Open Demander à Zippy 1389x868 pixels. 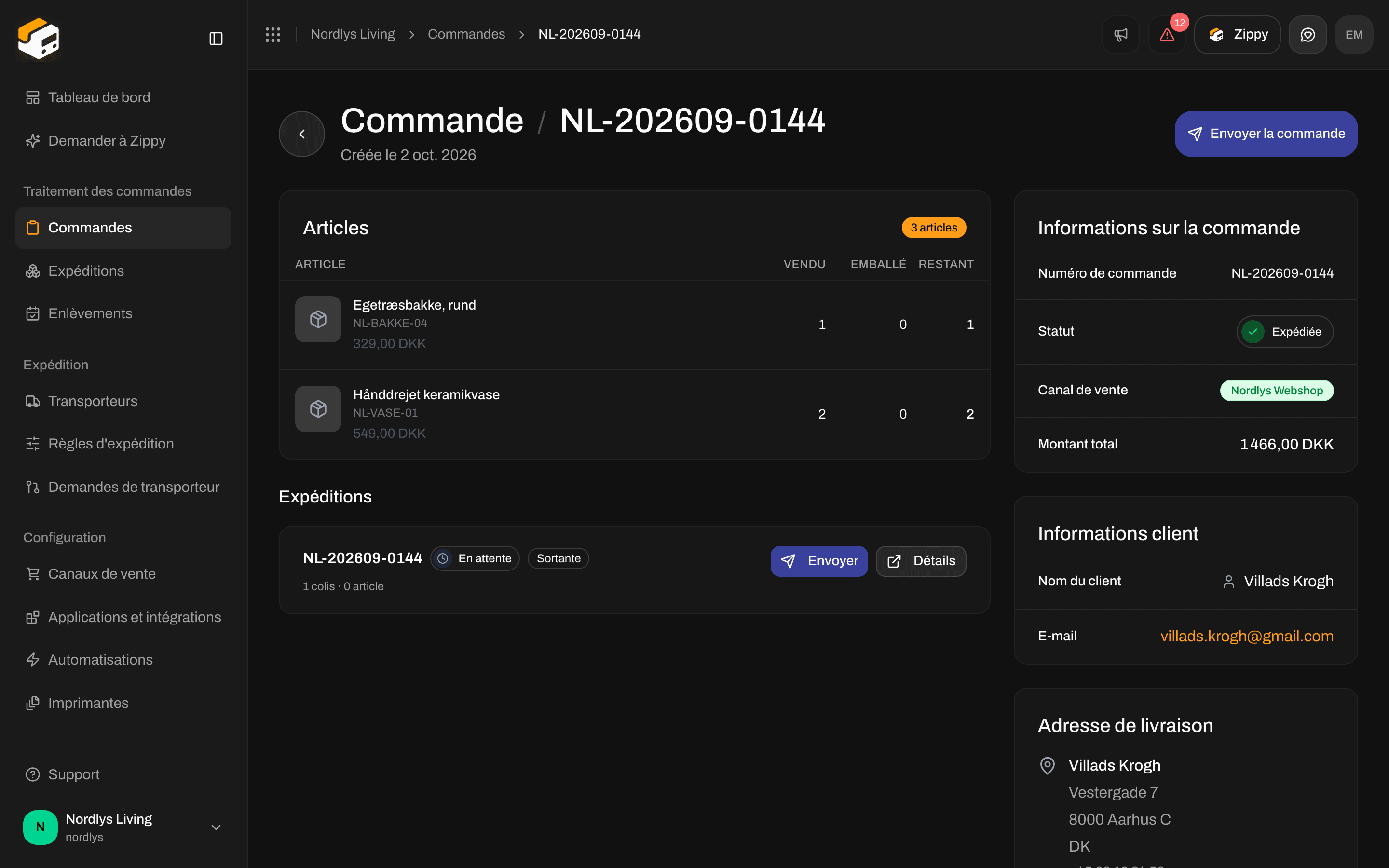[x=123, y=141]
